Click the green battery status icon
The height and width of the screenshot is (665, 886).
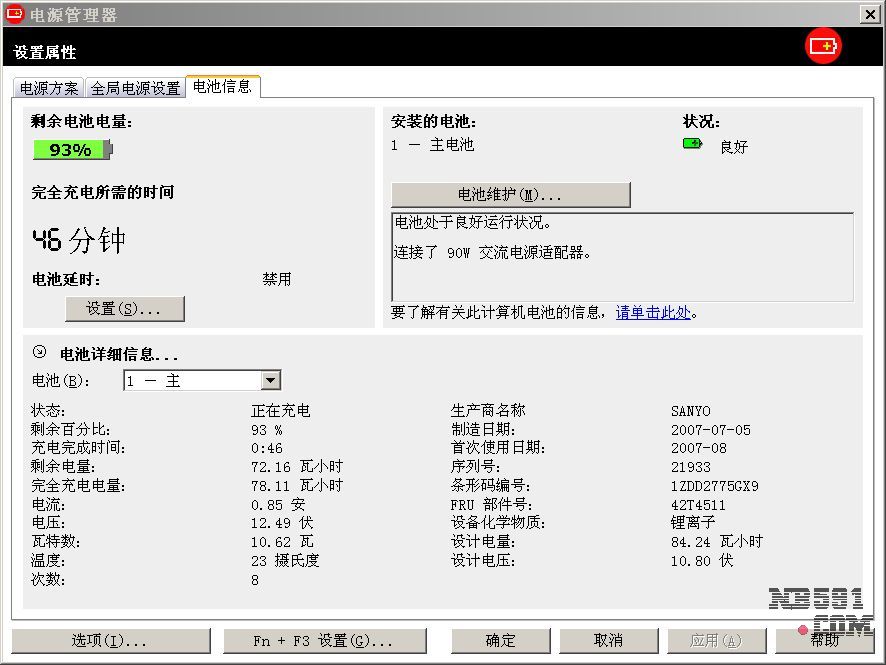(692, 144)
